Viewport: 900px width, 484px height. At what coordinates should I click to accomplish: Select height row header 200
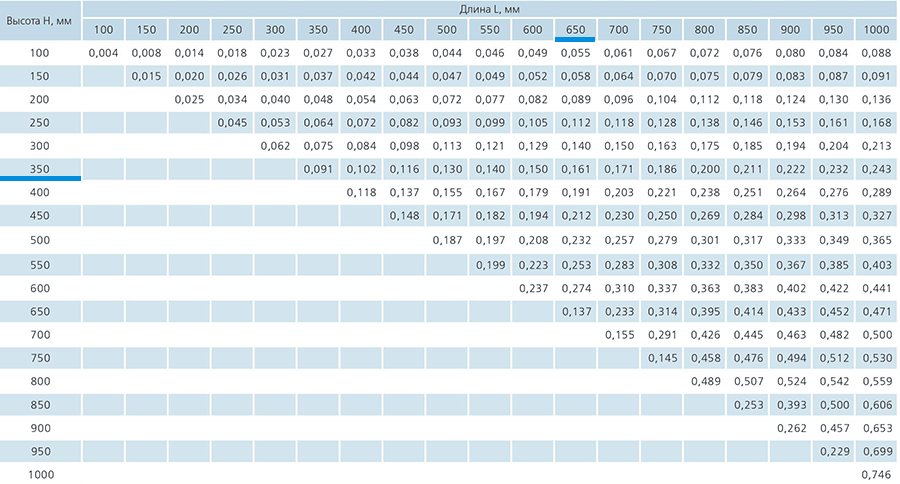(40, 99)
